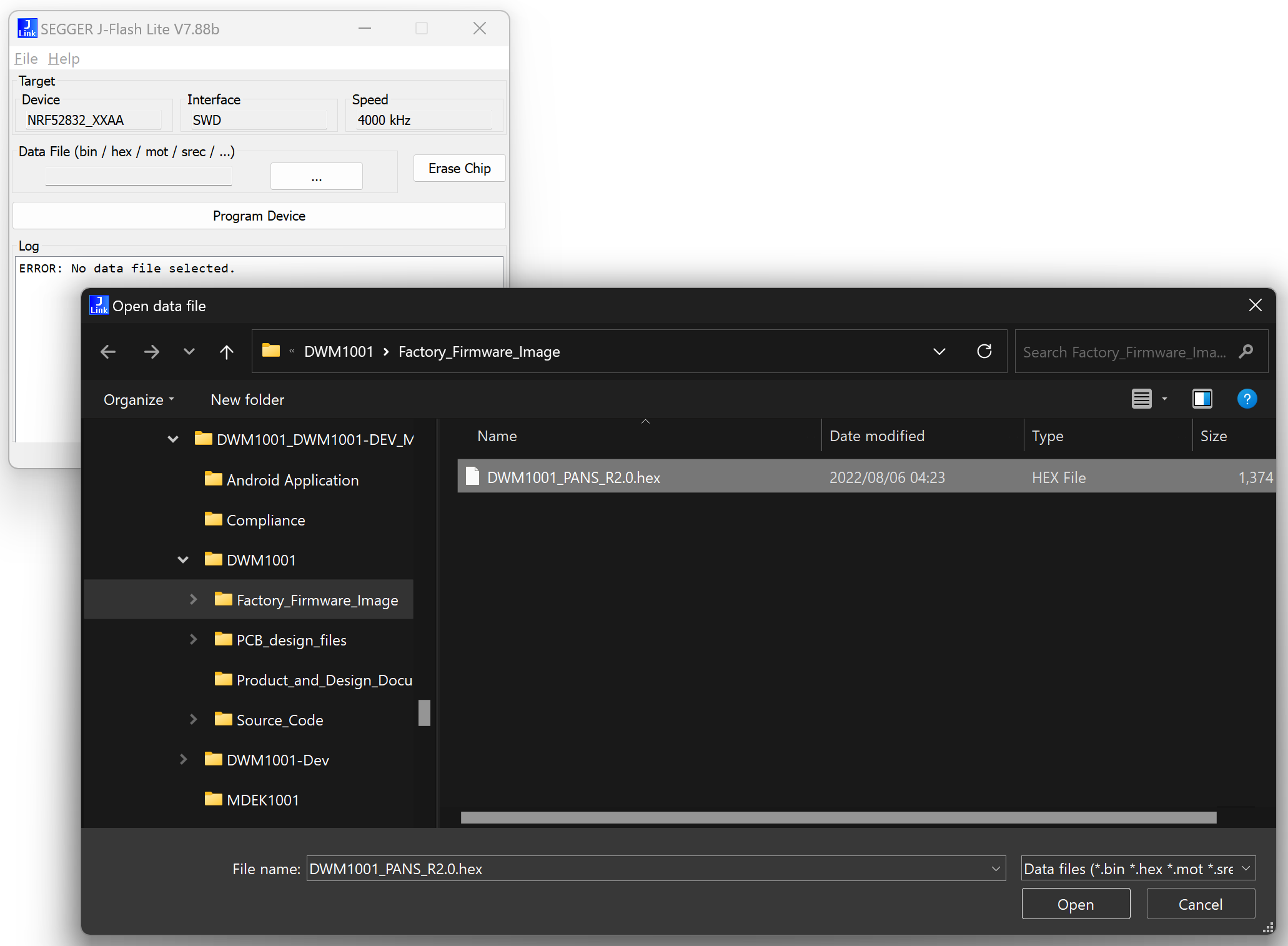The height and width of the screenshot is (946, 1288).
Task: Collapse the DWM1001 folder tree node
Action: click(183, 560)
